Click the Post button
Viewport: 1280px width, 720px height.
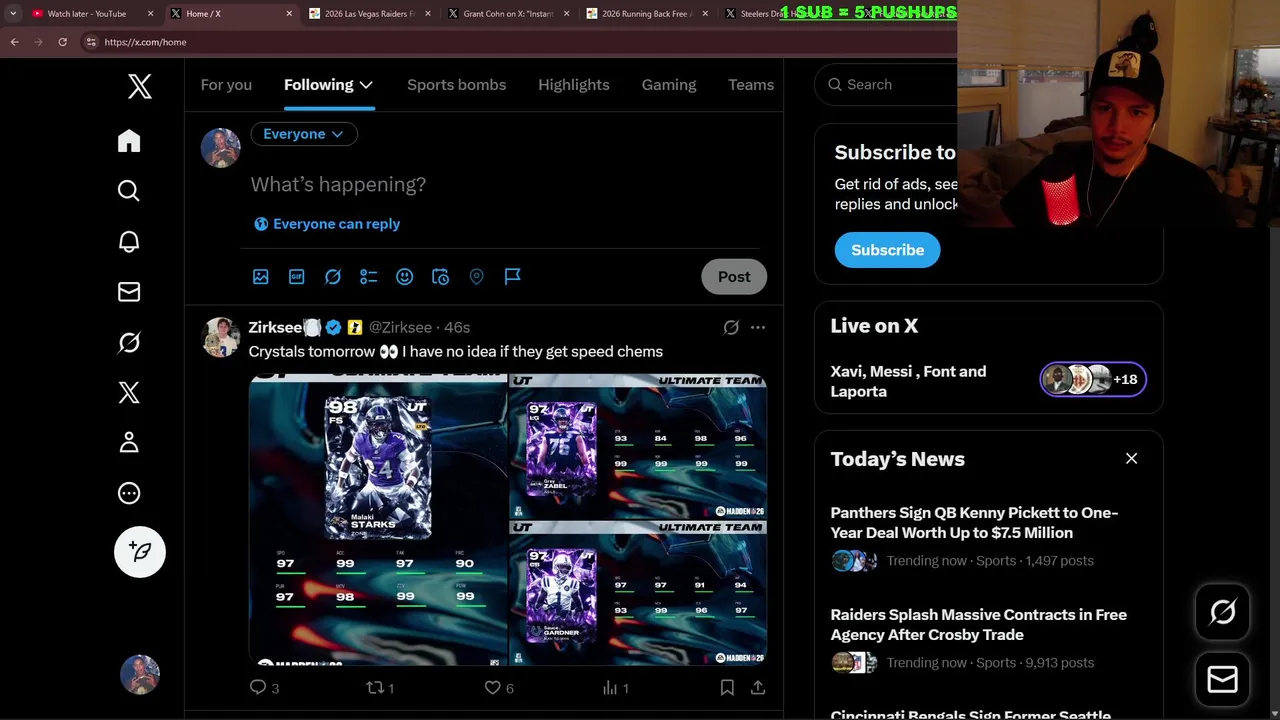pos(734,277)
